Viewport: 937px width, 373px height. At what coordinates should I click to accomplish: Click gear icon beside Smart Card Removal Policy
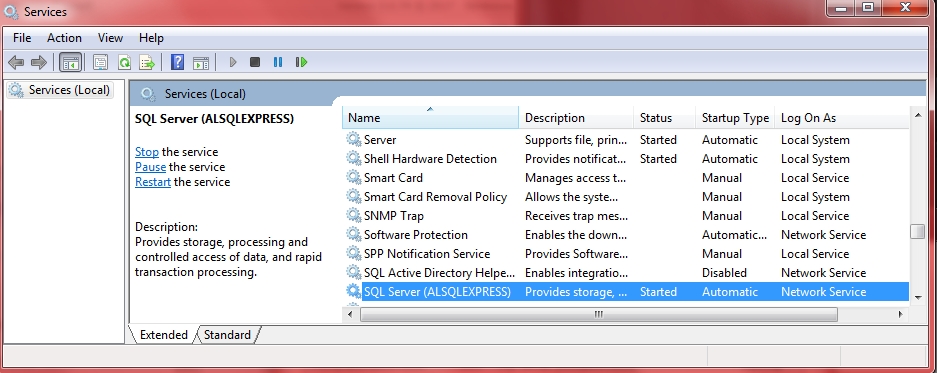click(x=354, y=197)
